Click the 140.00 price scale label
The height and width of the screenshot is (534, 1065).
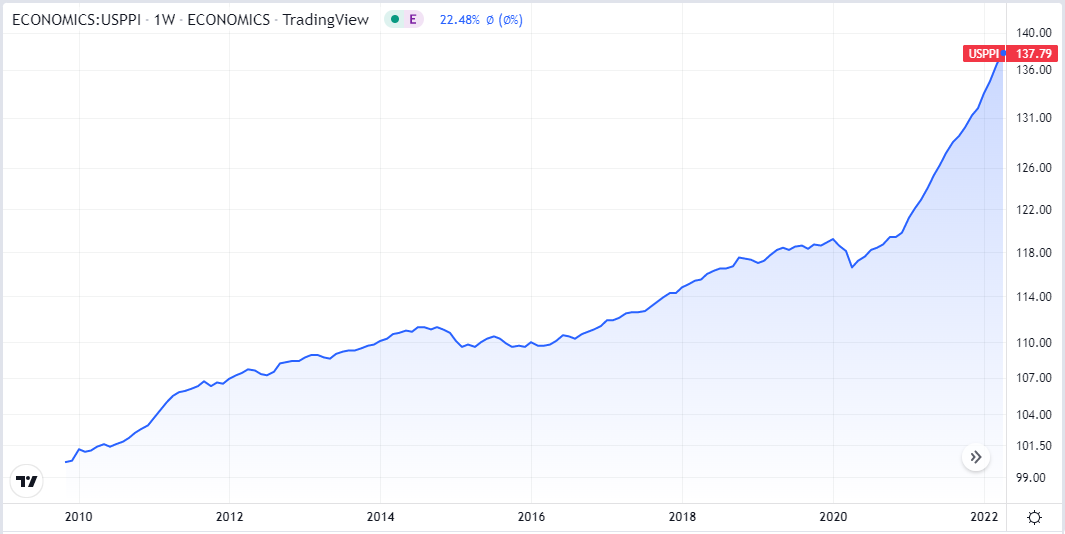pos(1031,33)
